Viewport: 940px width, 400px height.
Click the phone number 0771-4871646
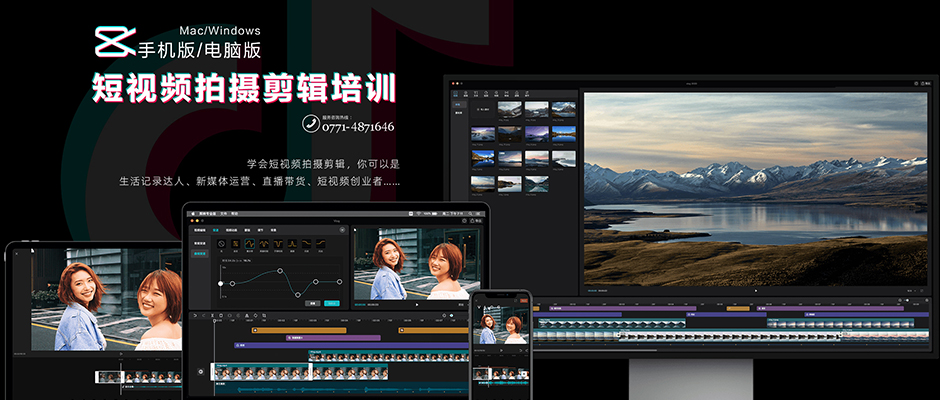[x=356, y=127]
